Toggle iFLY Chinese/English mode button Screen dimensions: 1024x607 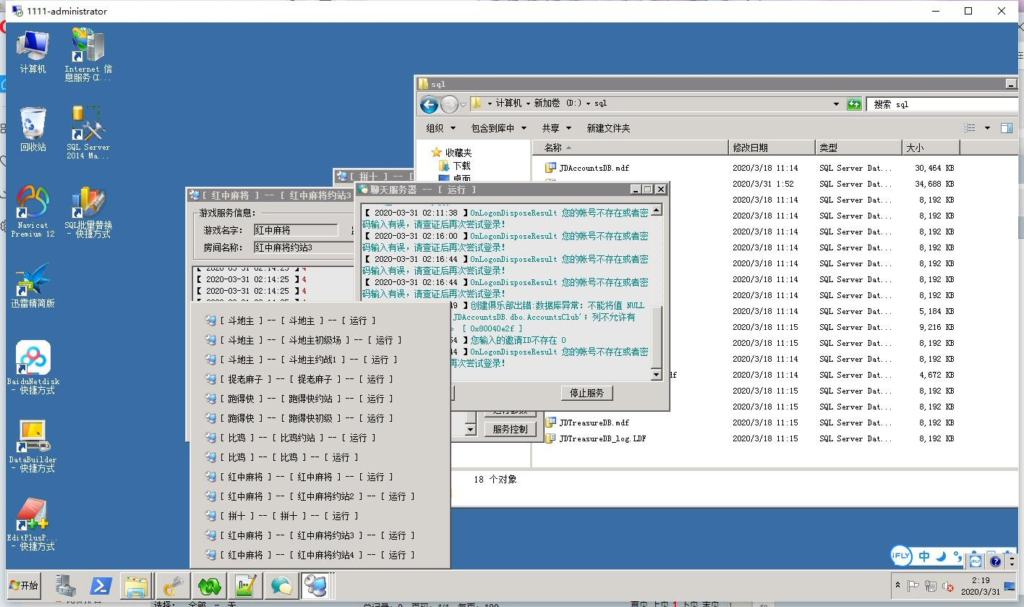coord(924,556)
